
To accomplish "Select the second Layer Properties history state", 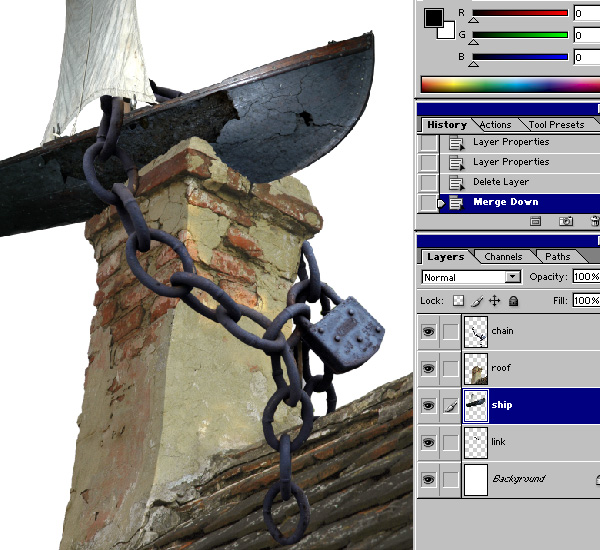I will coord(520,162).
